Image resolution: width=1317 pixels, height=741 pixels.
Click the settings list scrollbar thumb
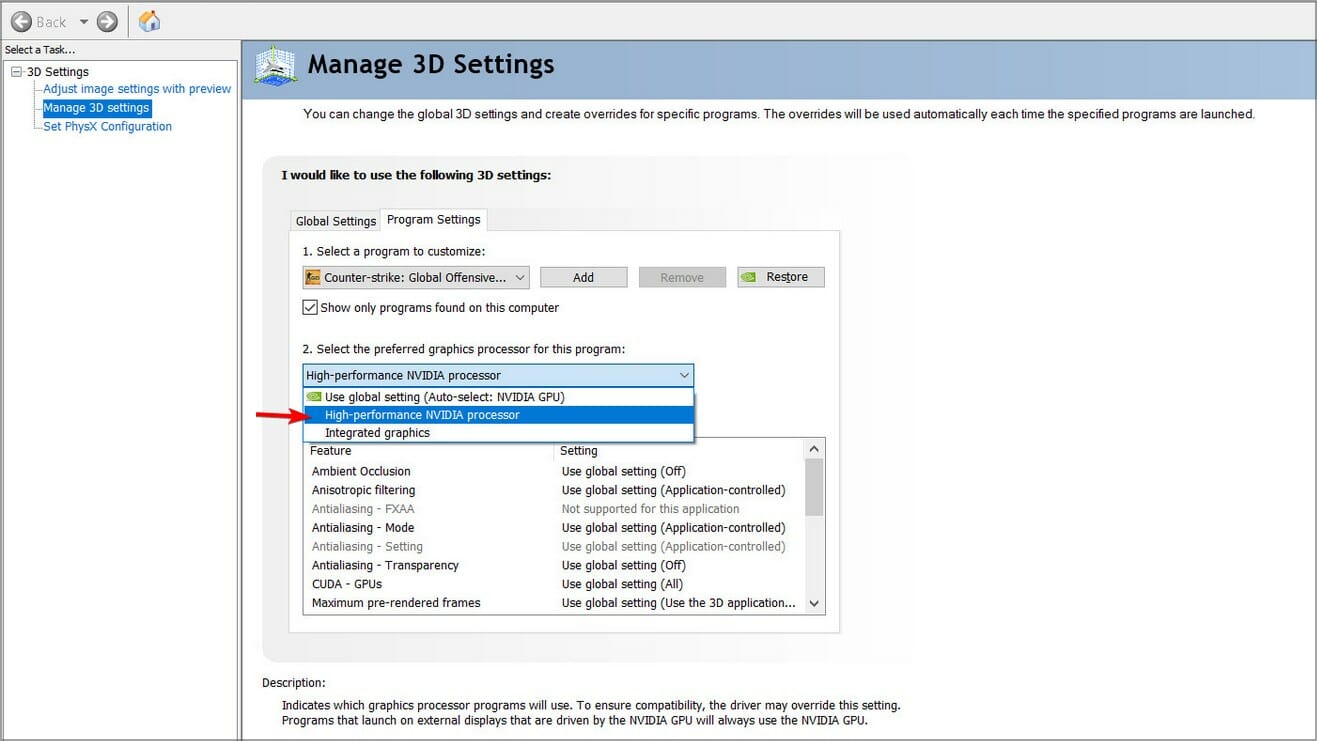[814, 487]
